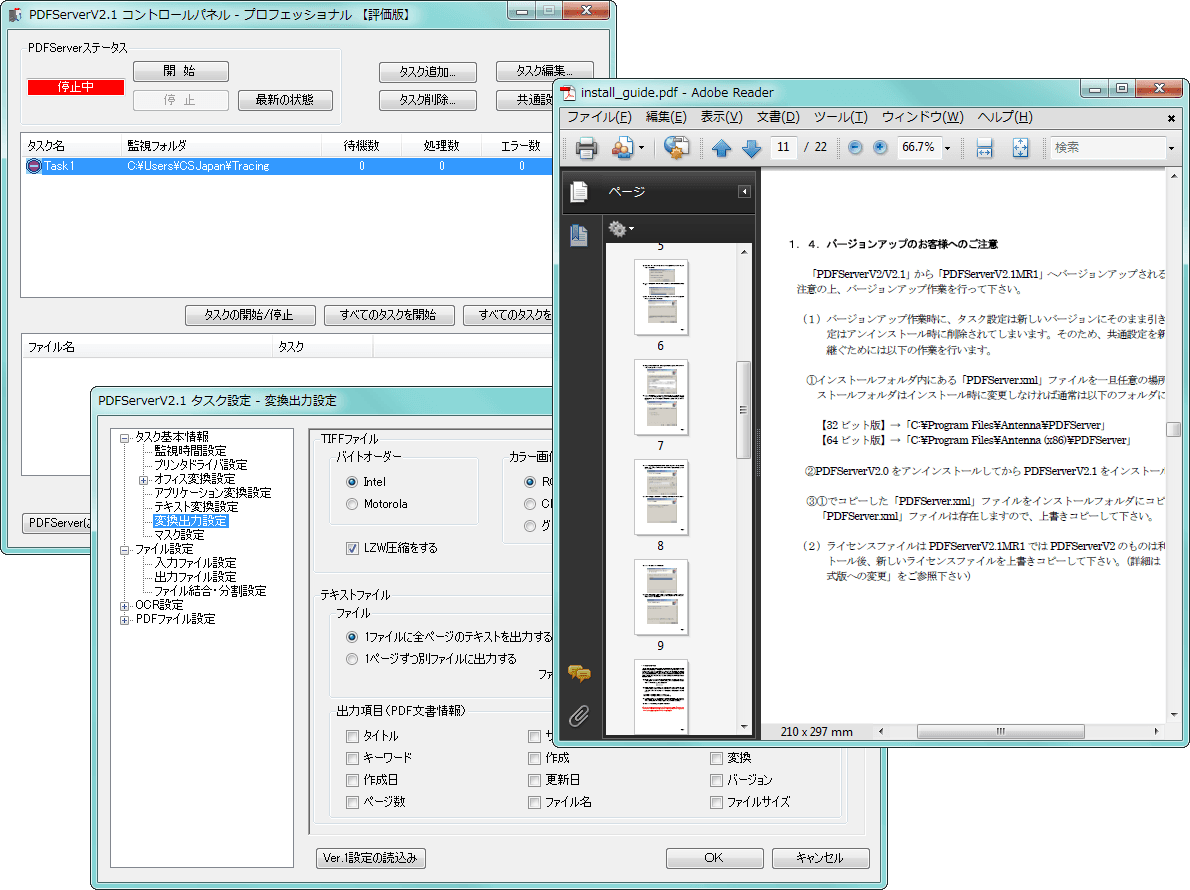
Task: Click the fit one full page icon
Action: click(1021, 147)
